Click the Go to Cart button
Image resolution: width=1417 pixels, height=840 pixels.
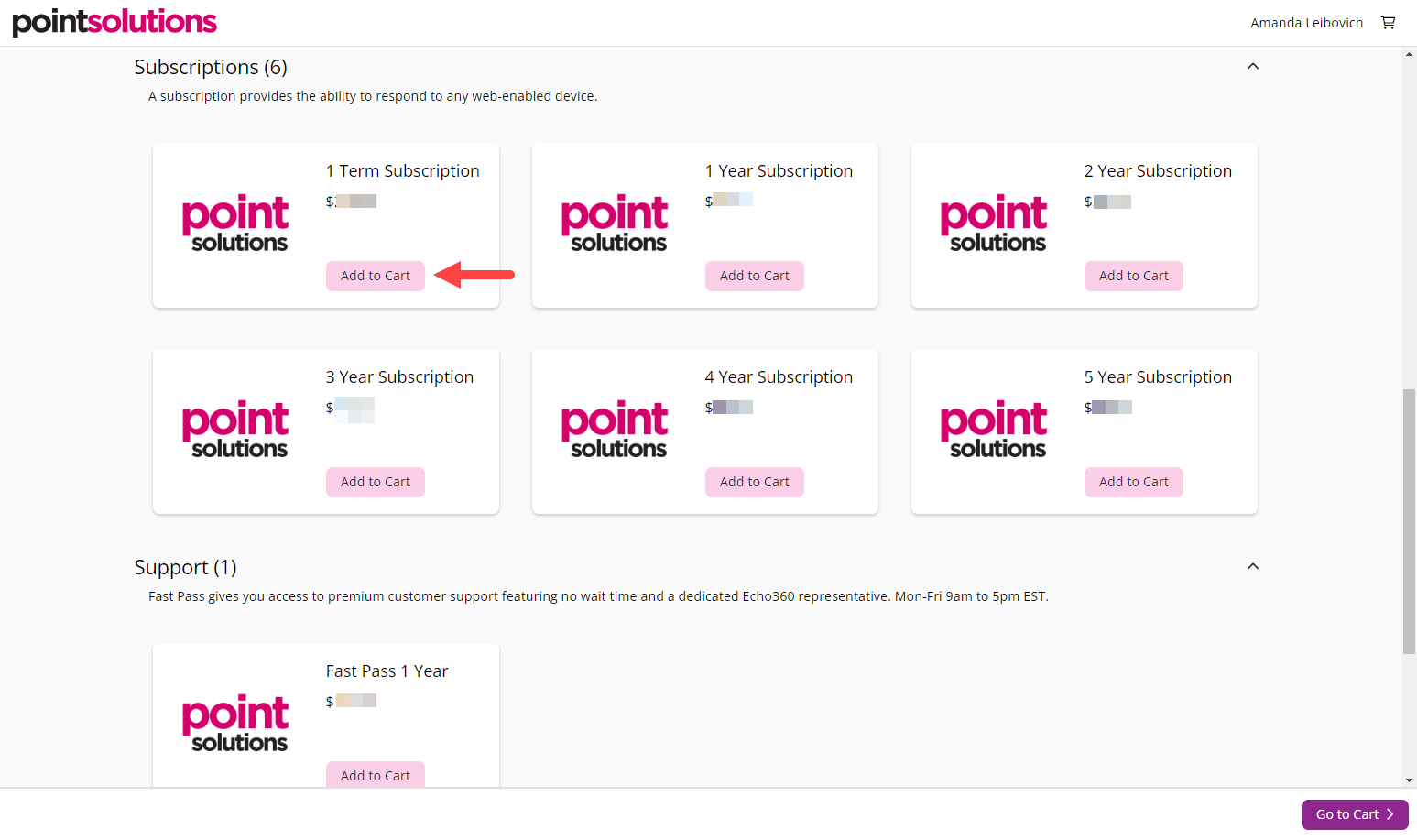1355,814
